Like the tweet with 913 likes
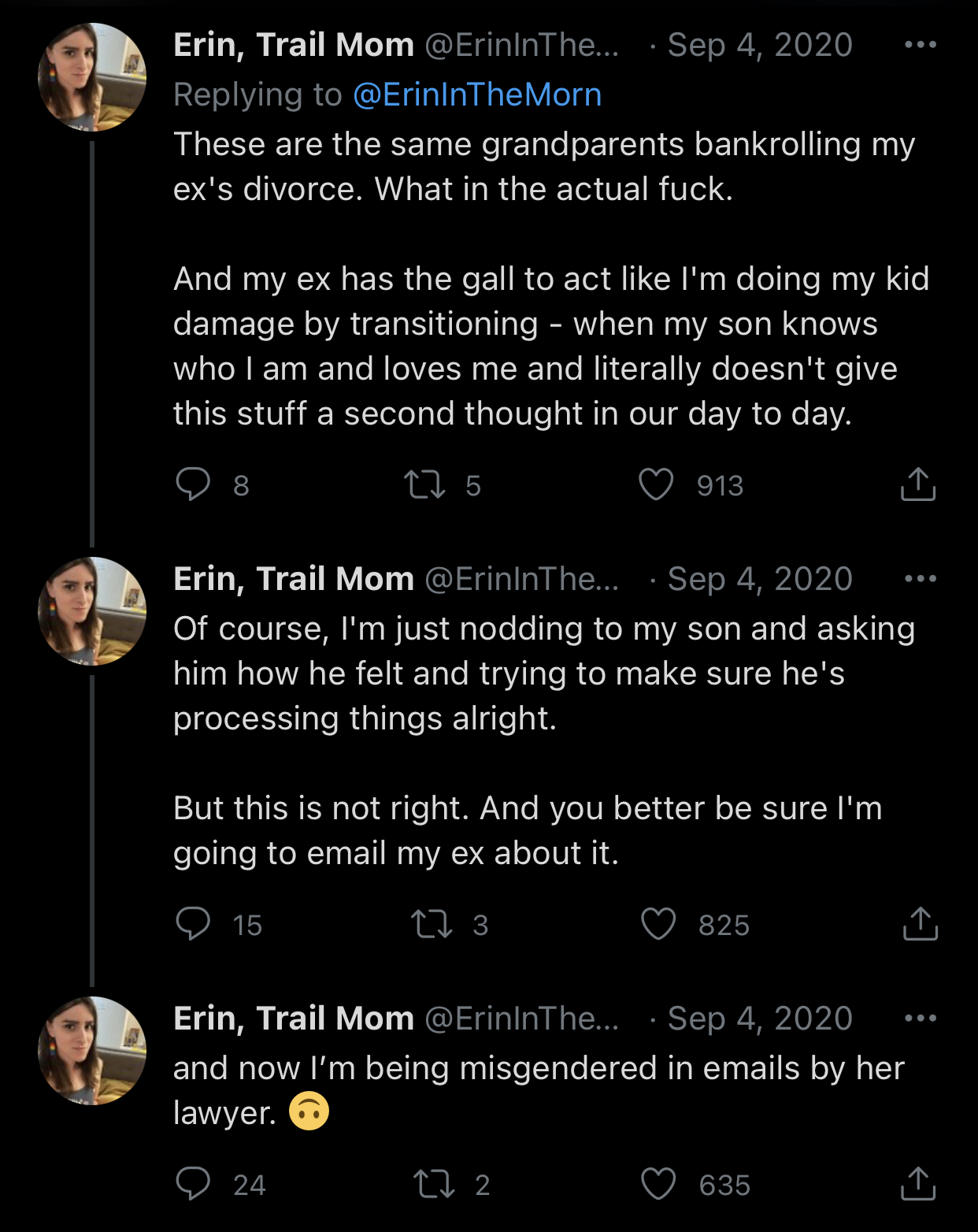Image resolution: width=978 pixels, height=1232 pixels. tap(656, 484)
